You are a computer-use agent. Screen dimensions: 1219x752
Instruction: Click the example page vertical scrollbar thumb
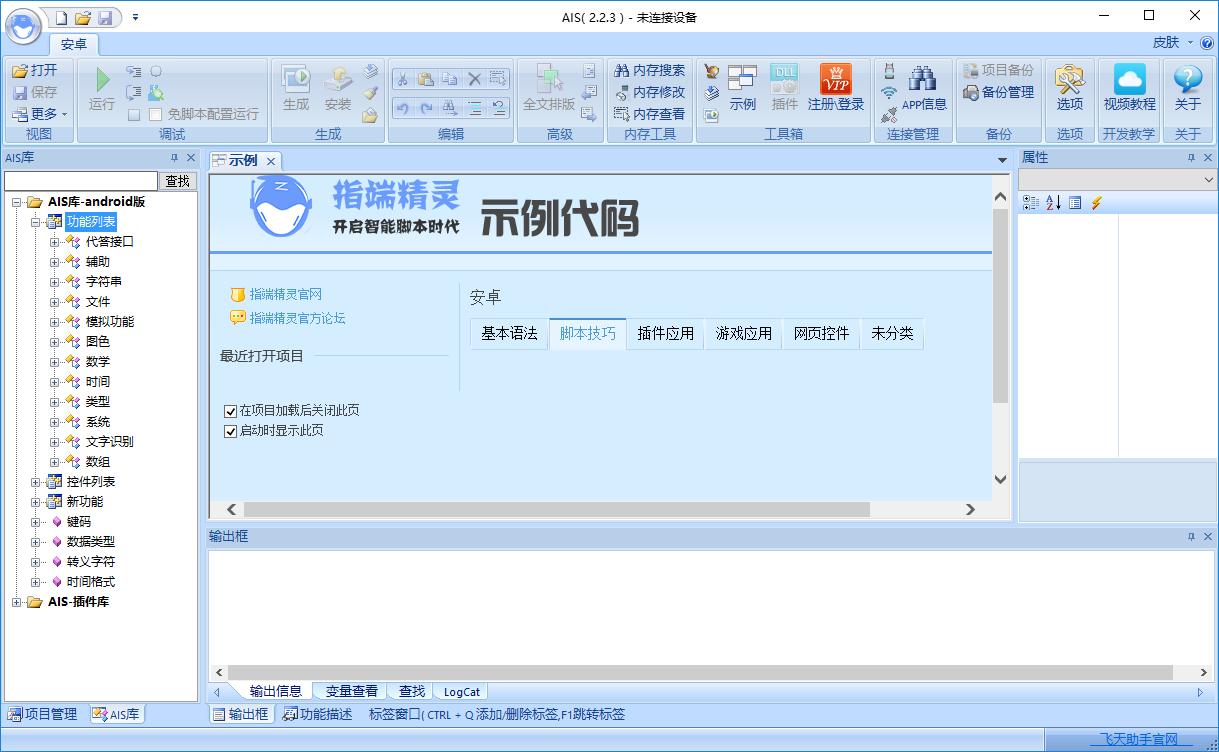click(1001, 306)
